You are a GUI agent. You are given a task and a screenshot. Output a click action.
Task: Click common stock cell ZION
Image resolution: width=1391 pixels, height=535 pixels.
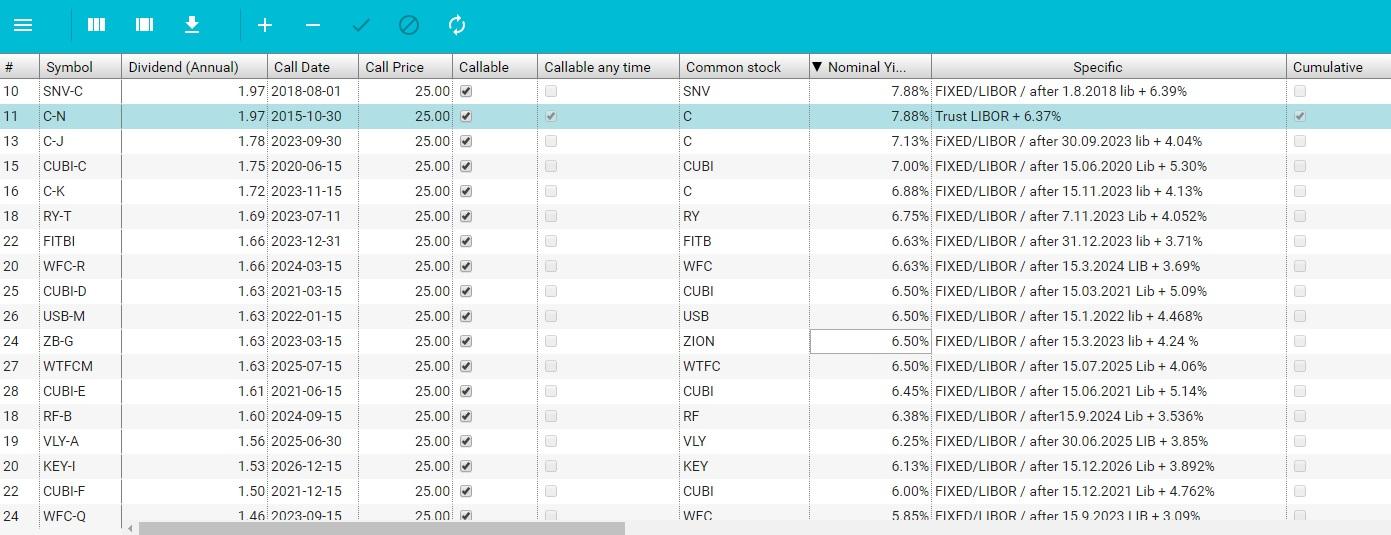(x=744, y=341)
